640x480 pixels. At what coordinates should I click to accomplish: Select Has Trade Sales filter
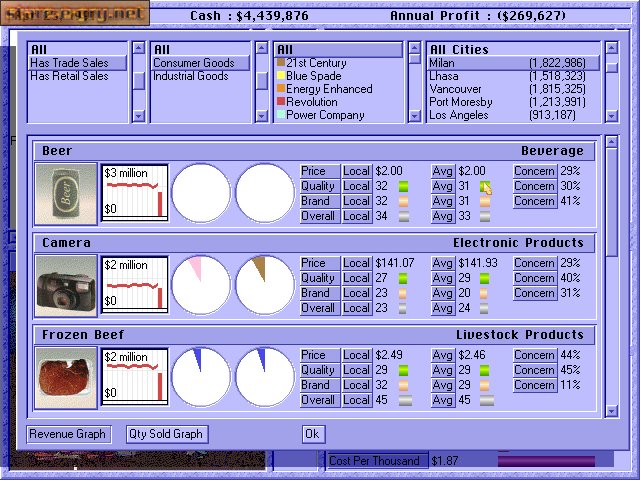(69, 63)
